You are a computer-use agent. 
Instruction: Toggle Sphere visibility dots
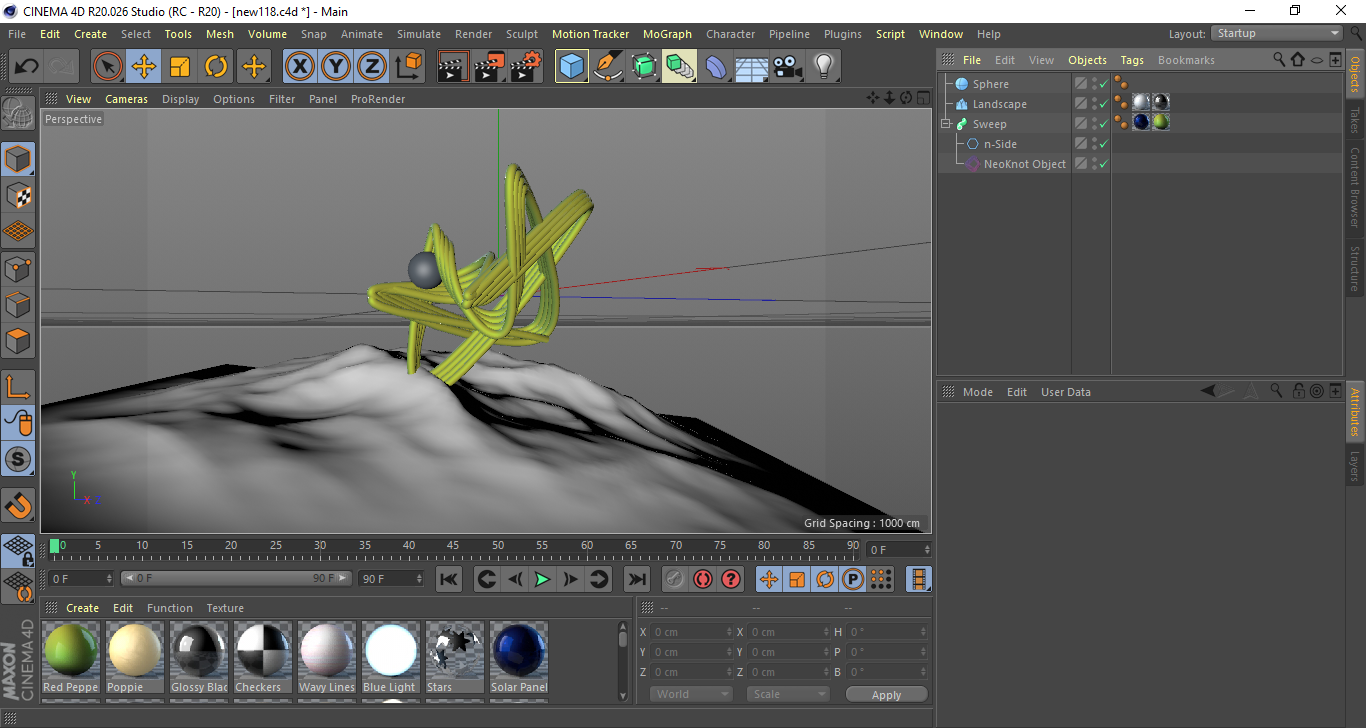(1094, 84)
